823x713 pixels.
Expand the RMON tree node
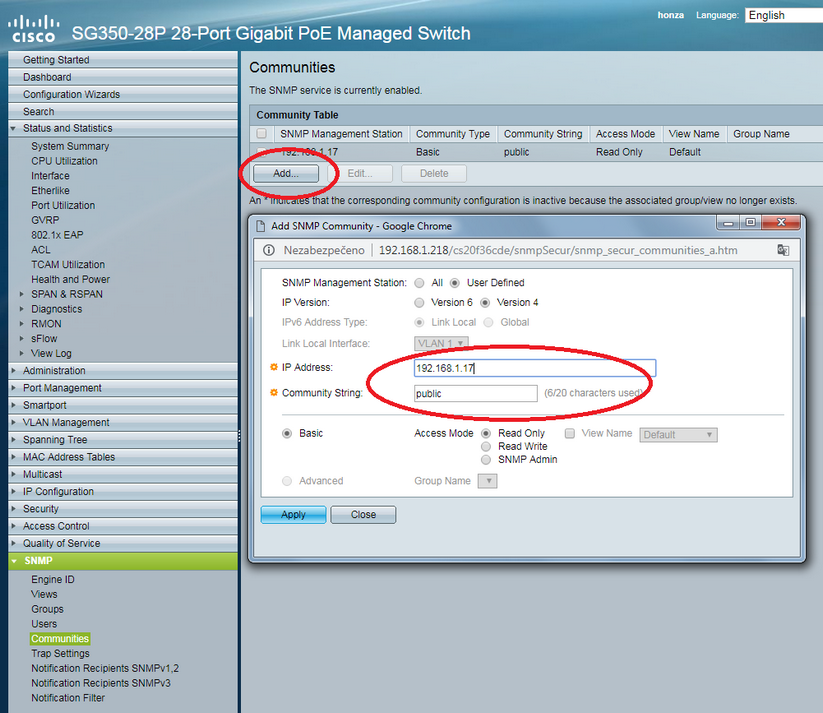22,323
